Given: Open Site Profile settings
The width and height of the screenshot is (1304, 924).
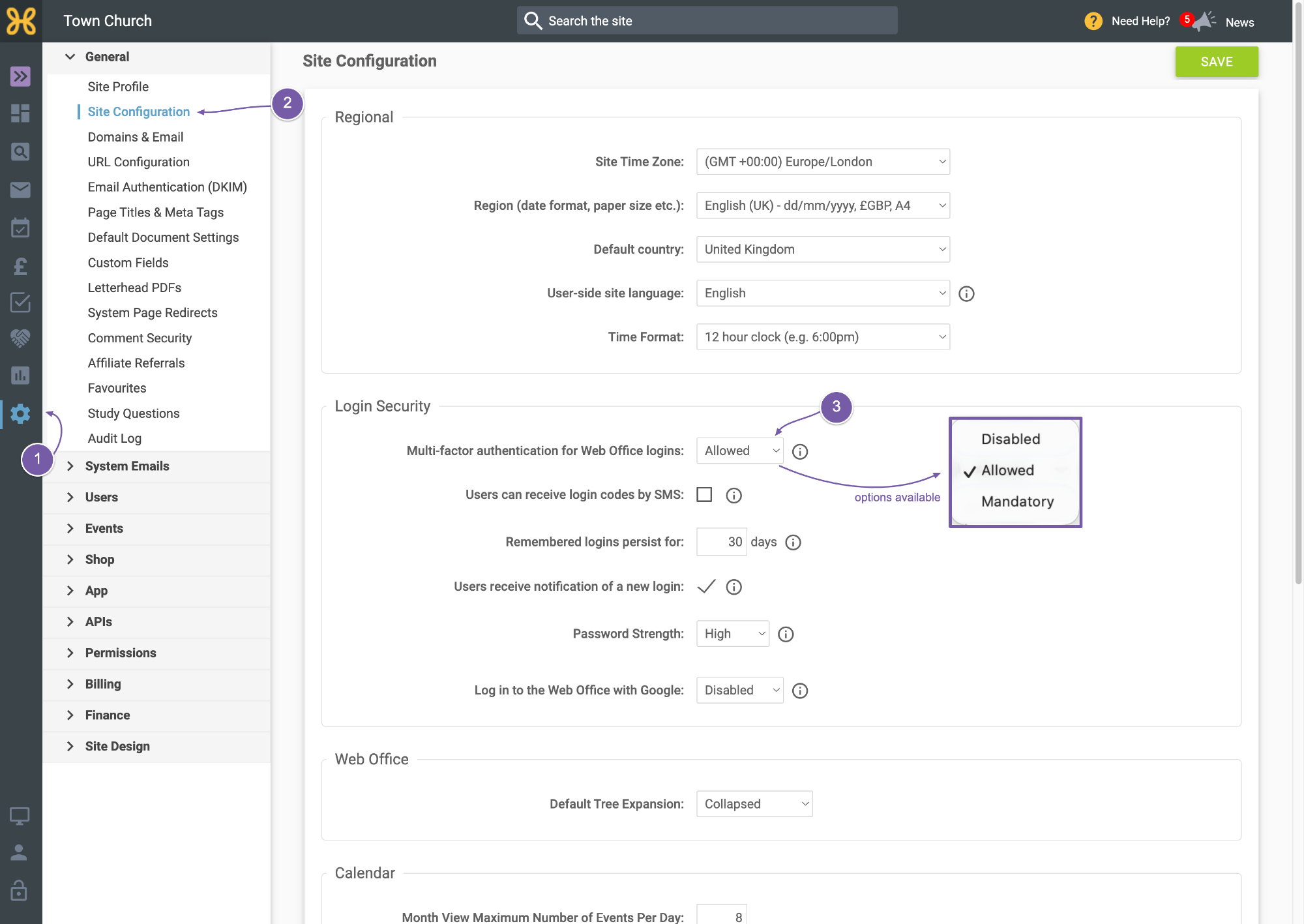Looking at the screenshot, I should point(118,87).
